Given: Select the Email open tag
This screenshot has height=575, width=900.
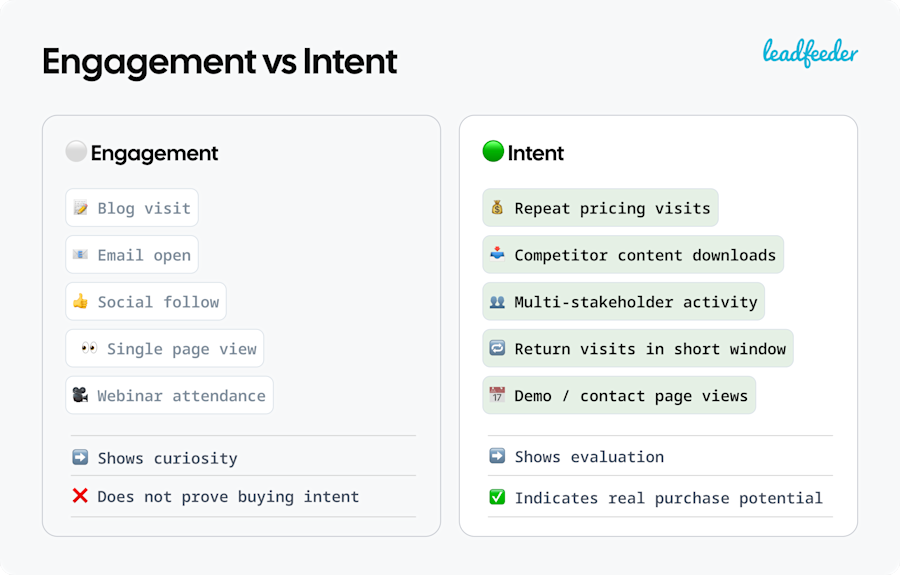Looking at the screenshot, I should 132,255.
